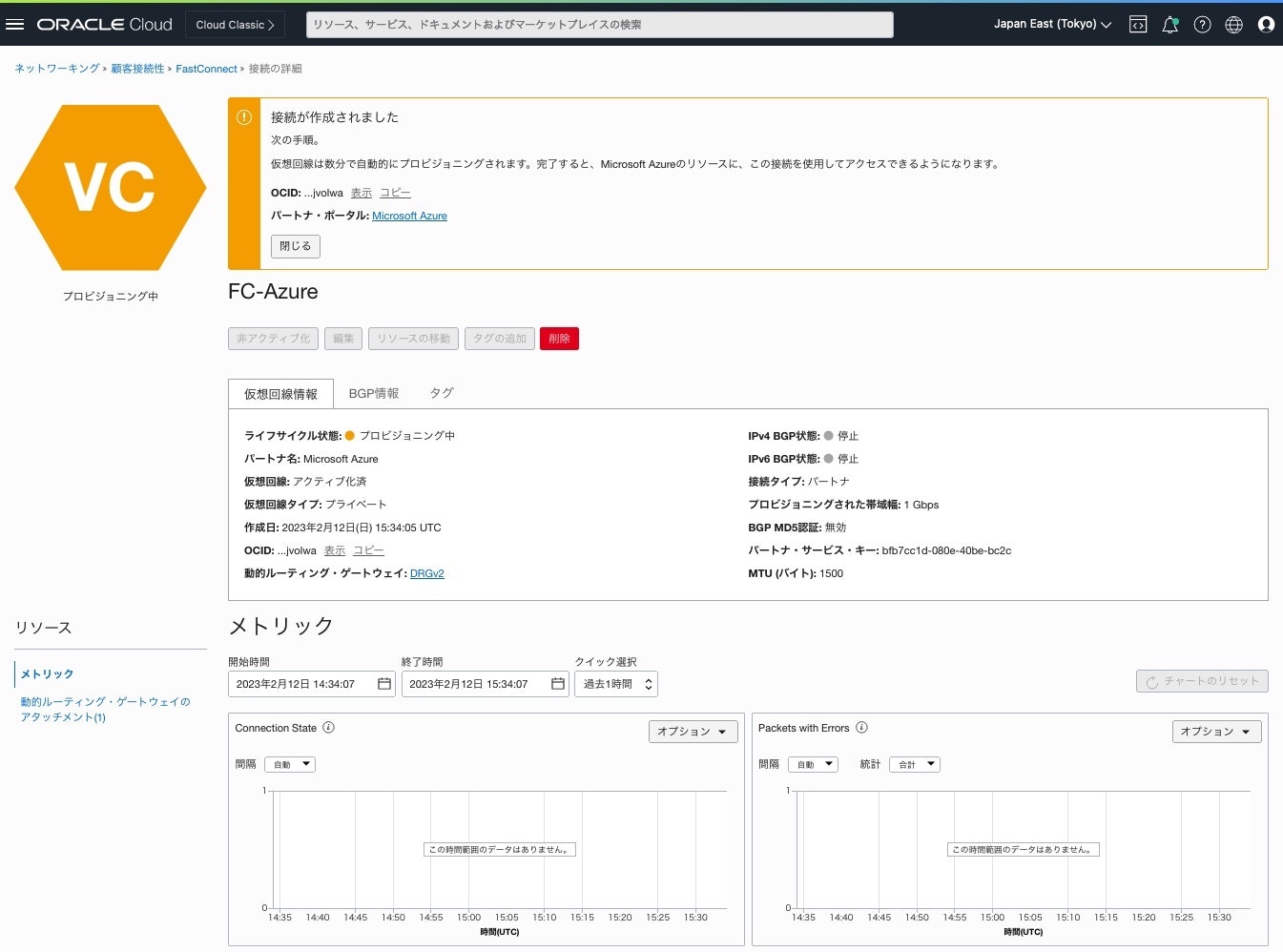Open the Connection State 間隔 自動 dropdown
This screenshot has height=952, width=1283.
[290, 764]
